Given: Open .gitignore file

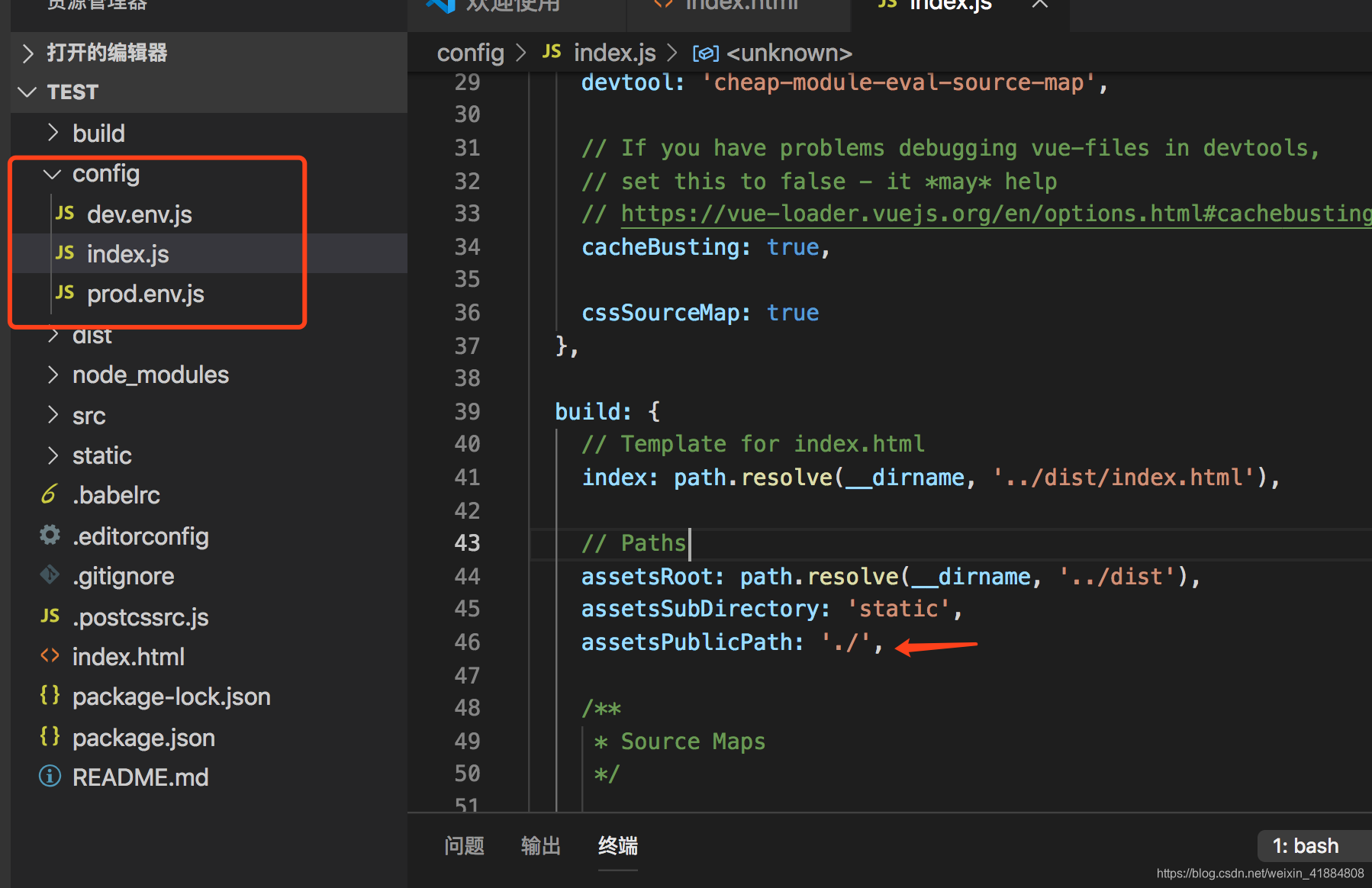Looking at the screenshot, I should pyautogui.click(x=123, y=576).
